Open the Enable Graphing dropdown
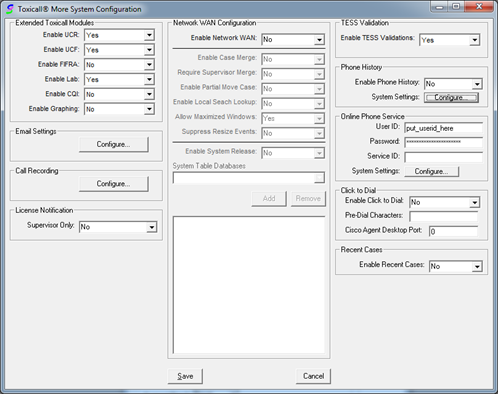The width and height of the screenshot is (498, 394). [119, 109]
